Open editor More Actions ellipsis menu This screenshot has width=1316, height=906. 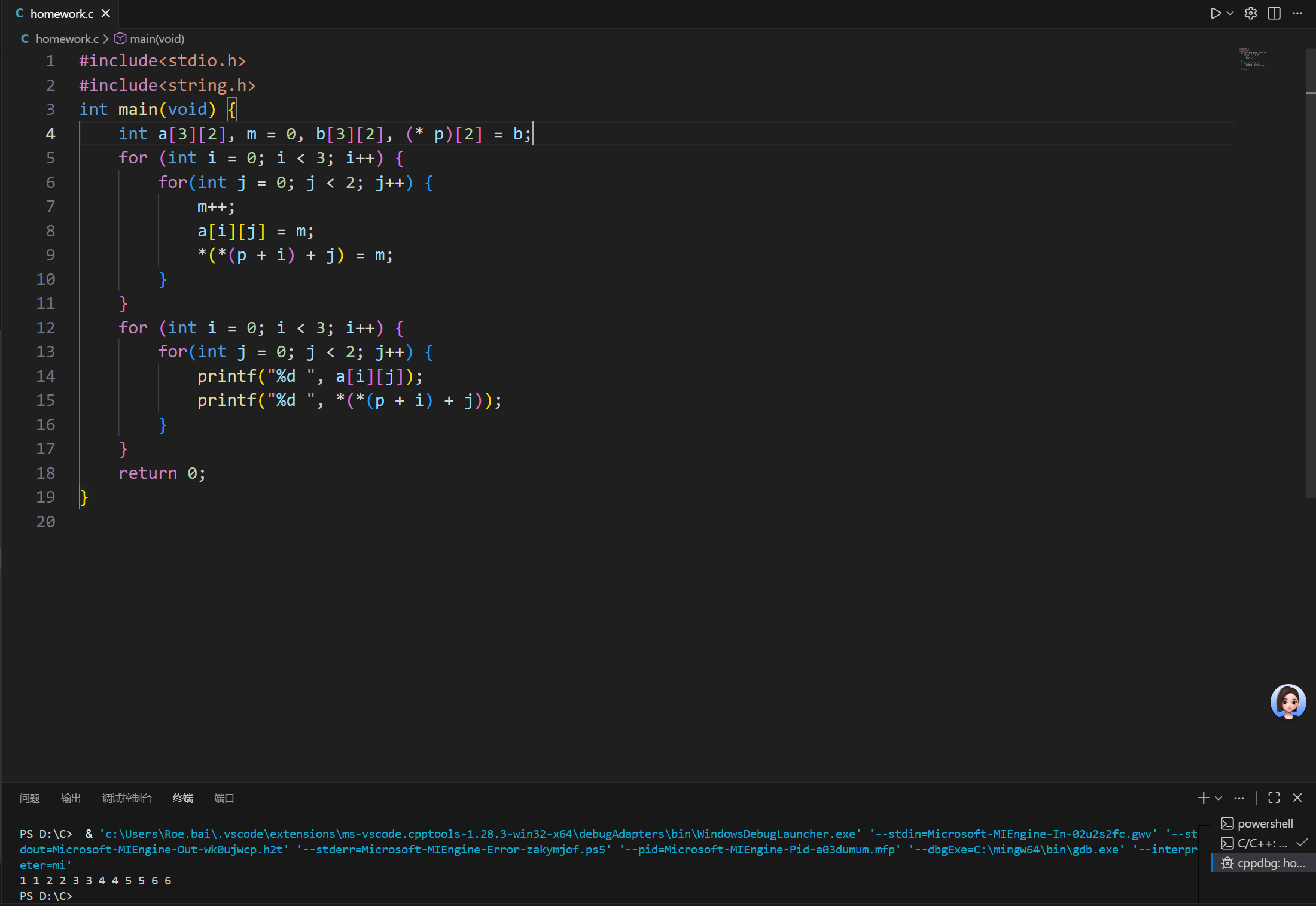click(x=1297, y=13)
